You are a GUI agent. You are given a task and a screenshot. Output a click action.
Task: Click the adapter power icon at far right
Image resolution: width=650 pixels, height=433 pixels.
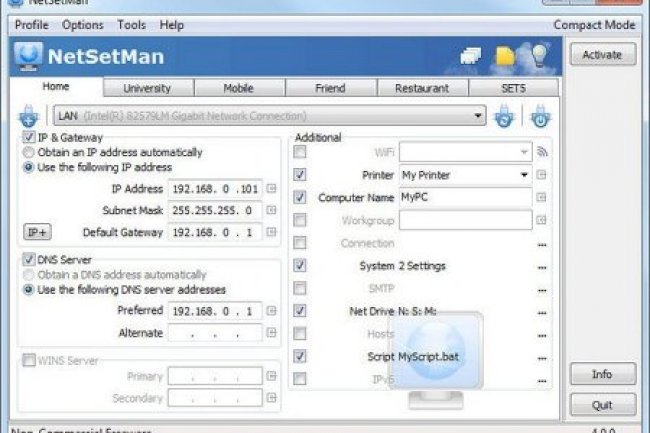coord(540,116)
